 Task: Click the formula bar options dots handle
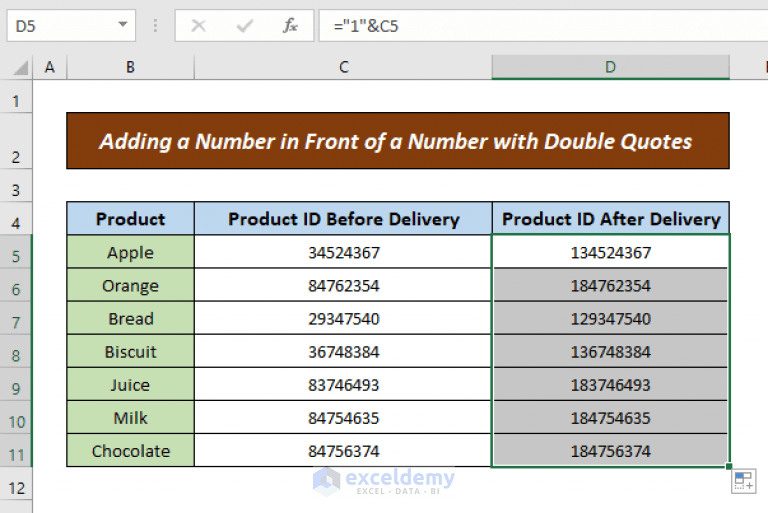155,25
